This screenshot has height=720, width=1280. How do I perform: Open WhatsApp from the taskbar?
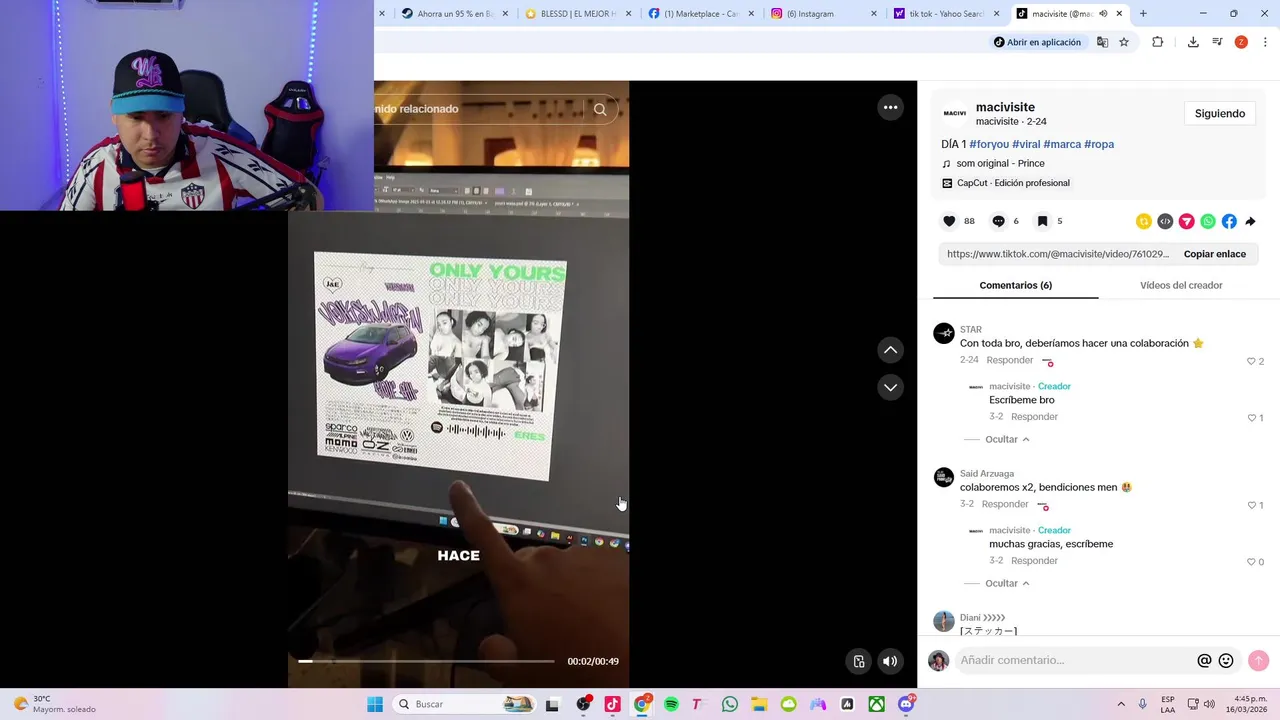[x=730, y=704]
